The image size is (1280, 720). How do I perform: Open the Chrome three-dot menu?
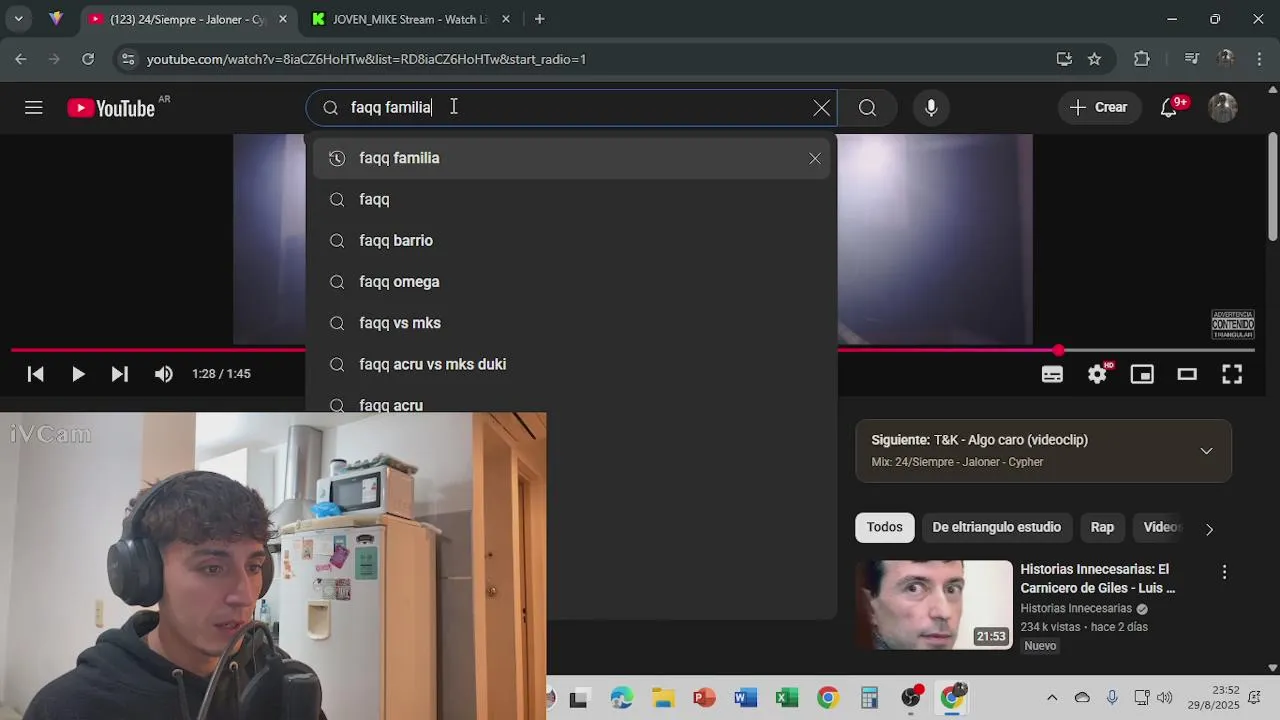(x=1257, y=59)
